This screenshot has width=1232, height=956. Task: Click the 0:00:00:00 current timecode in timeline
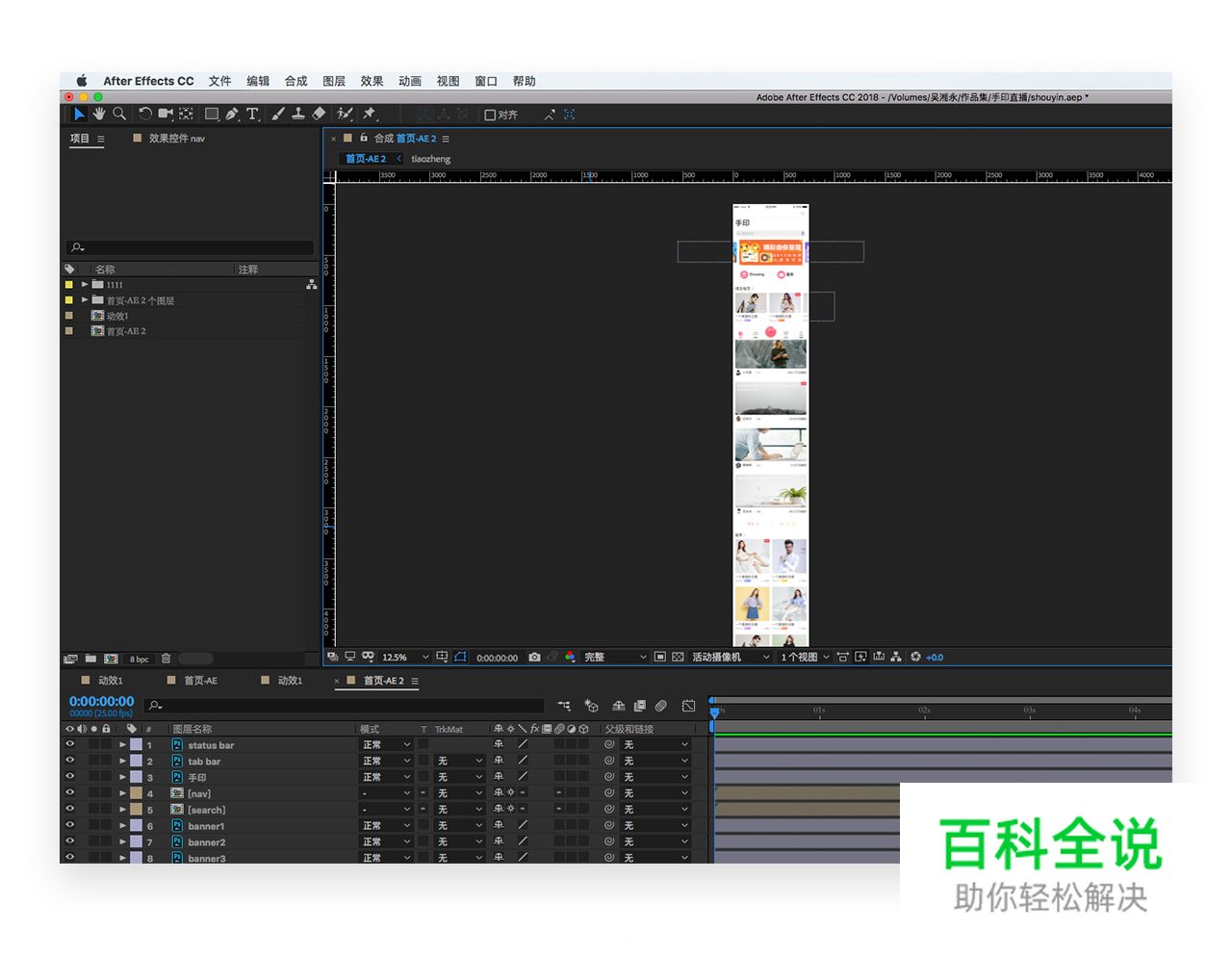pos(101,702)
